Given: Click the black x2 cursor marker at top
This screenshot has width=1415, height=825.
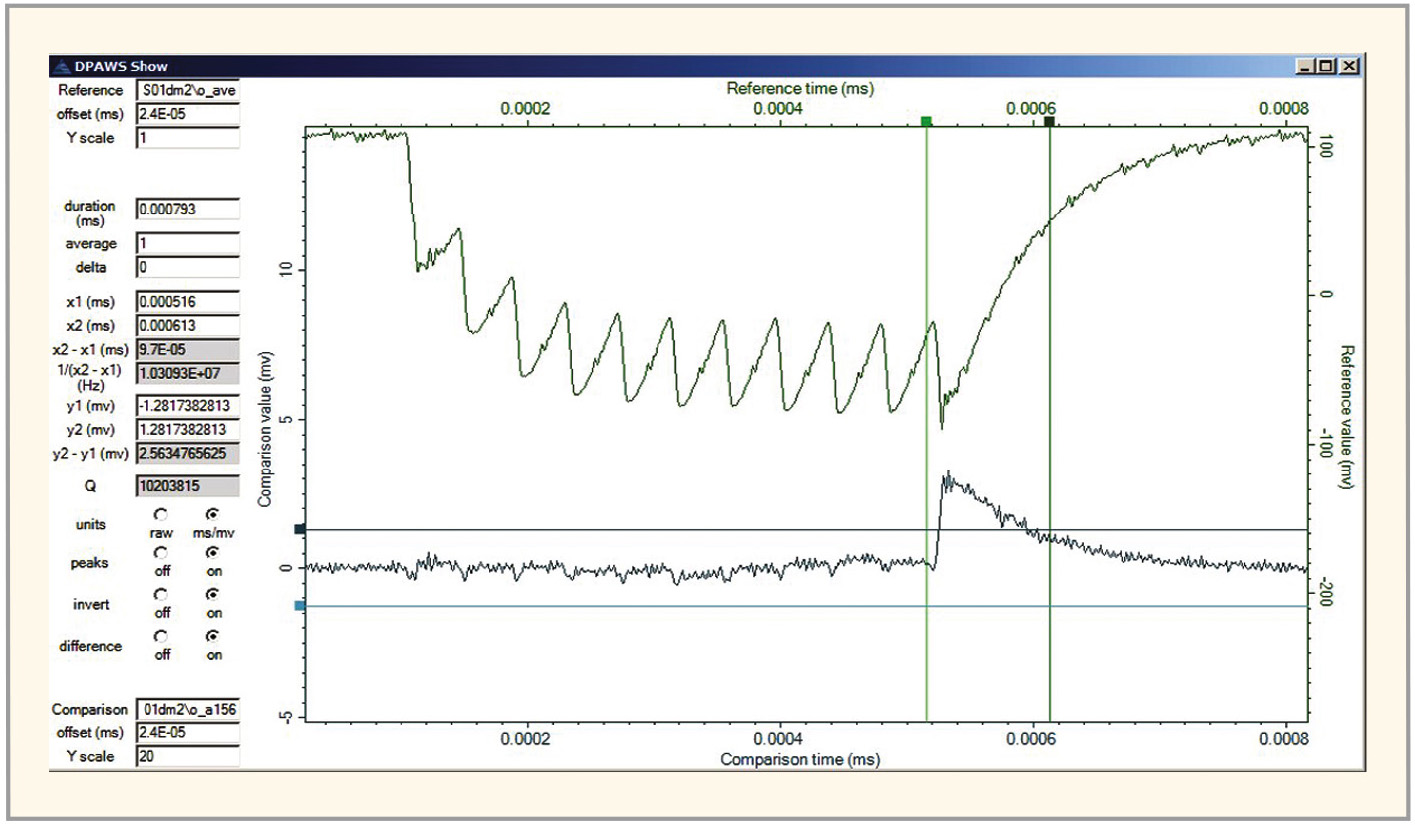Looking at the screenshot, I should [x=1049, y=121].
